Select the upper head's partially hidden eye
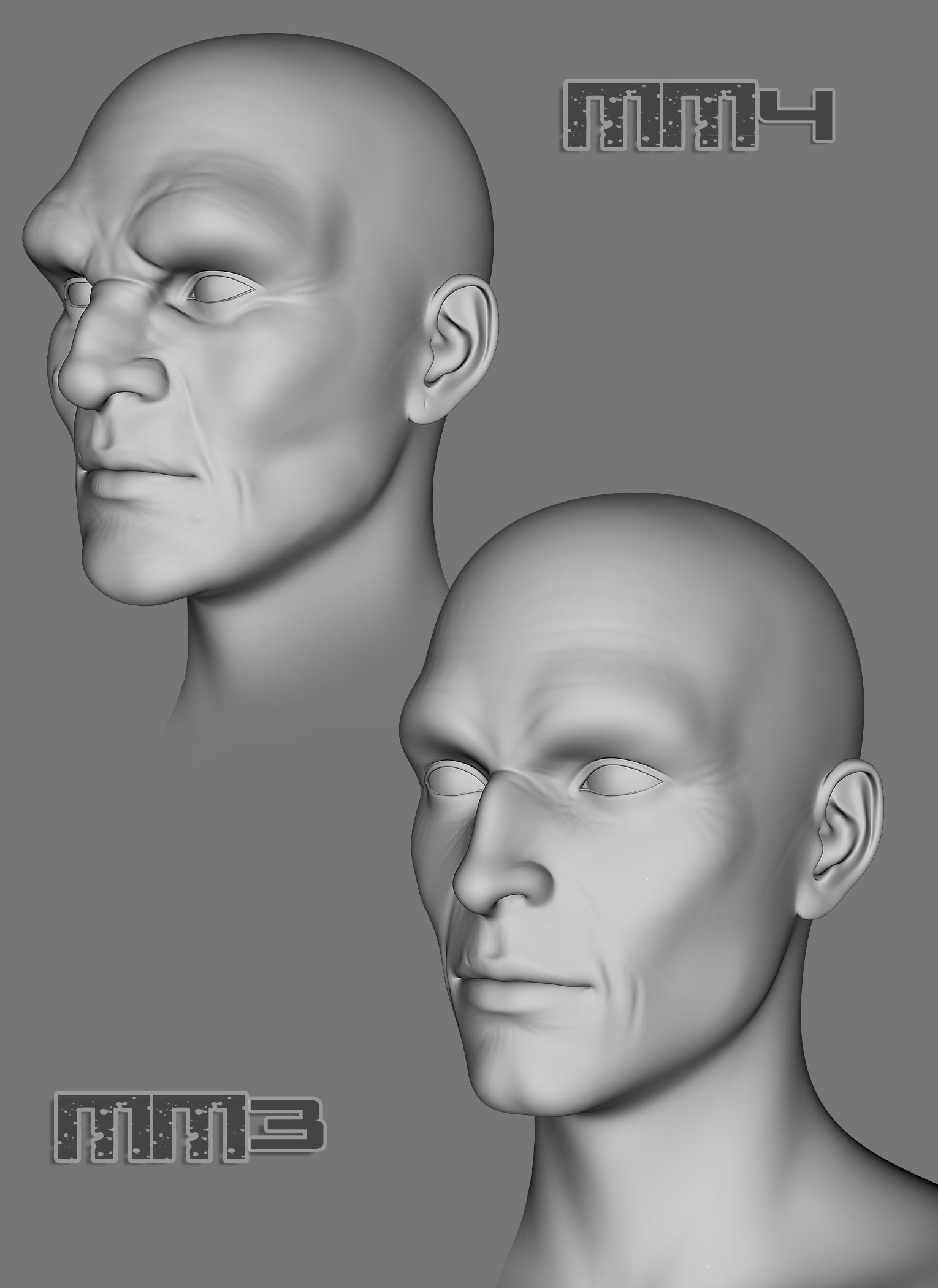Screen dimensions: 938x1288 pos(77,291)
